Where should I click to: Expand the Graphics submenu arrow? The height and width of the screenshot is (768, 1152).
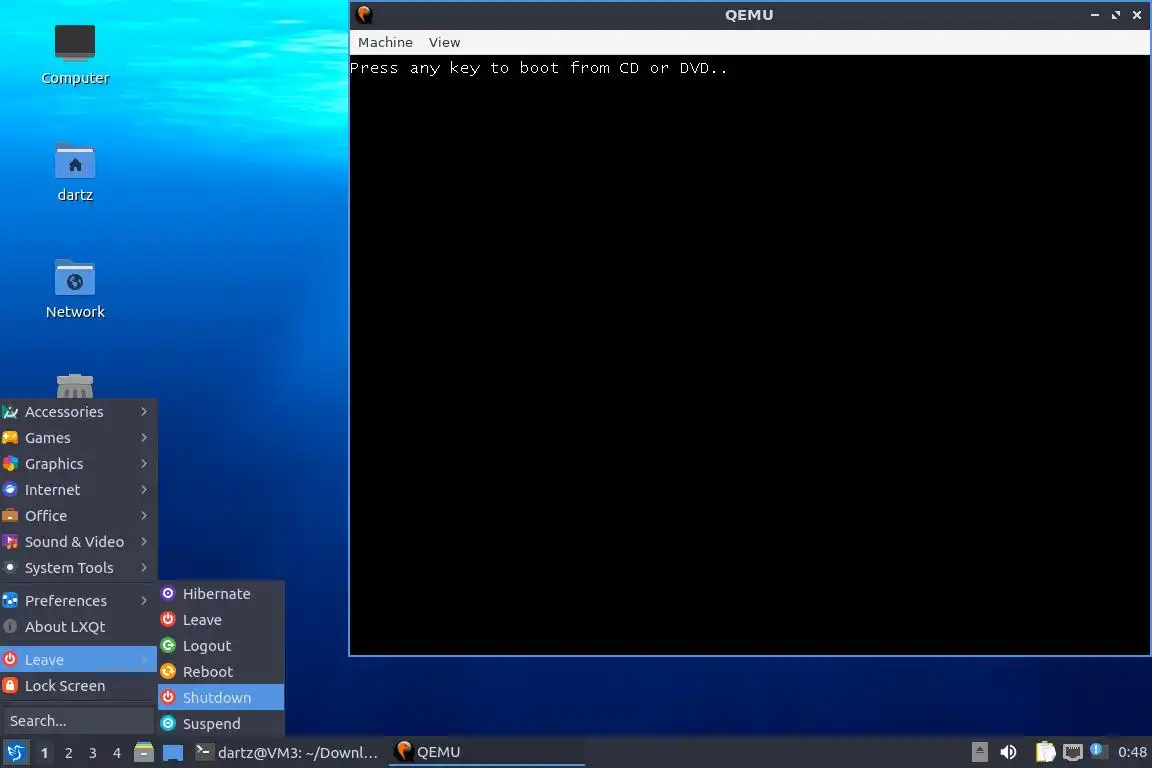coord(144,464)
